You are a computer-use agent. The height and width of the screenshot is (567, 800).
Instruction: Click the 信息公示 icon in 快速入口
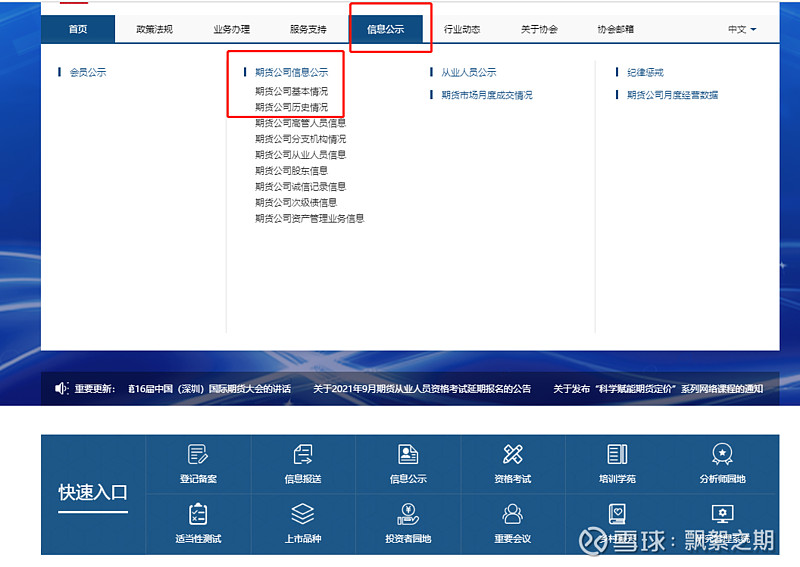click(408, 454)
